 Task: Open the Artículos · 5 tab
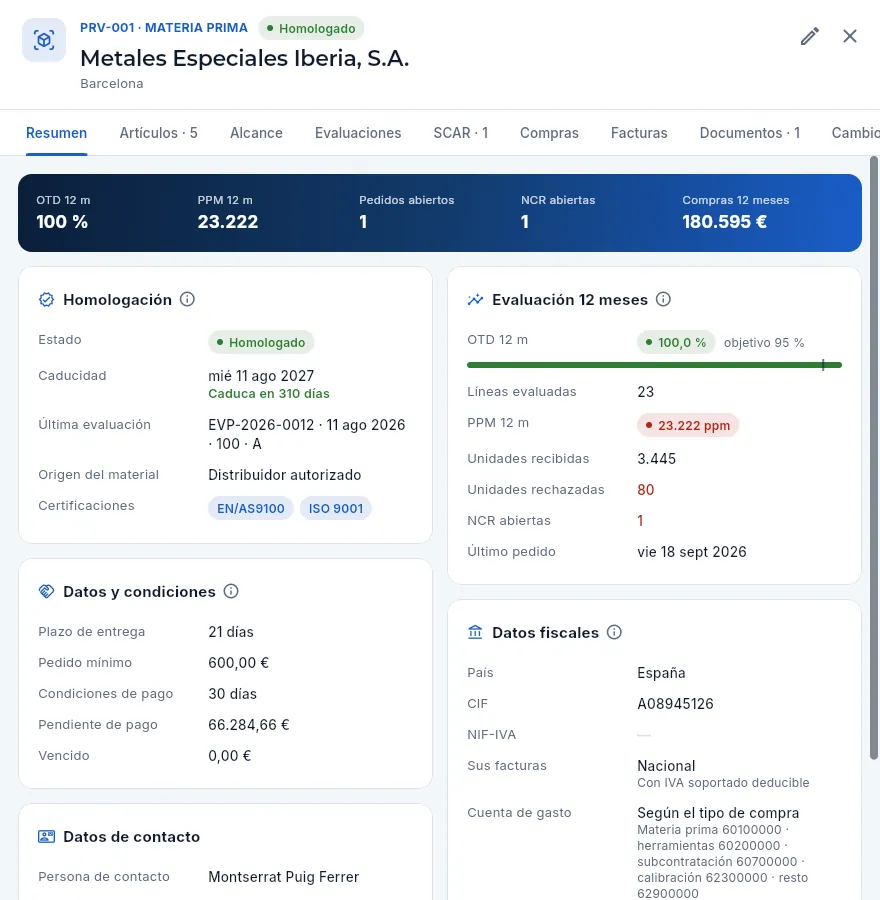pyautogui.click(x=158, y=133)
